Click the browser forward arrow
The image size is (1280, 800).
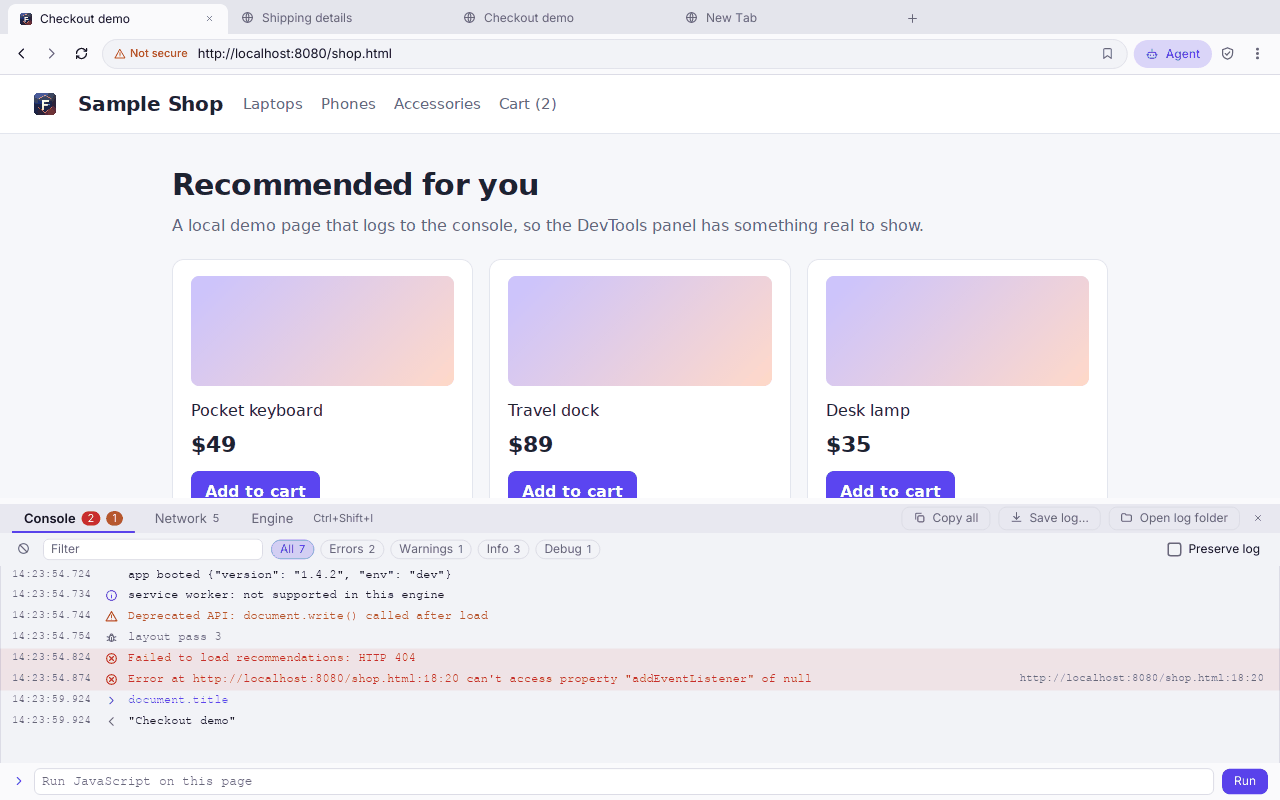(52, 54)
